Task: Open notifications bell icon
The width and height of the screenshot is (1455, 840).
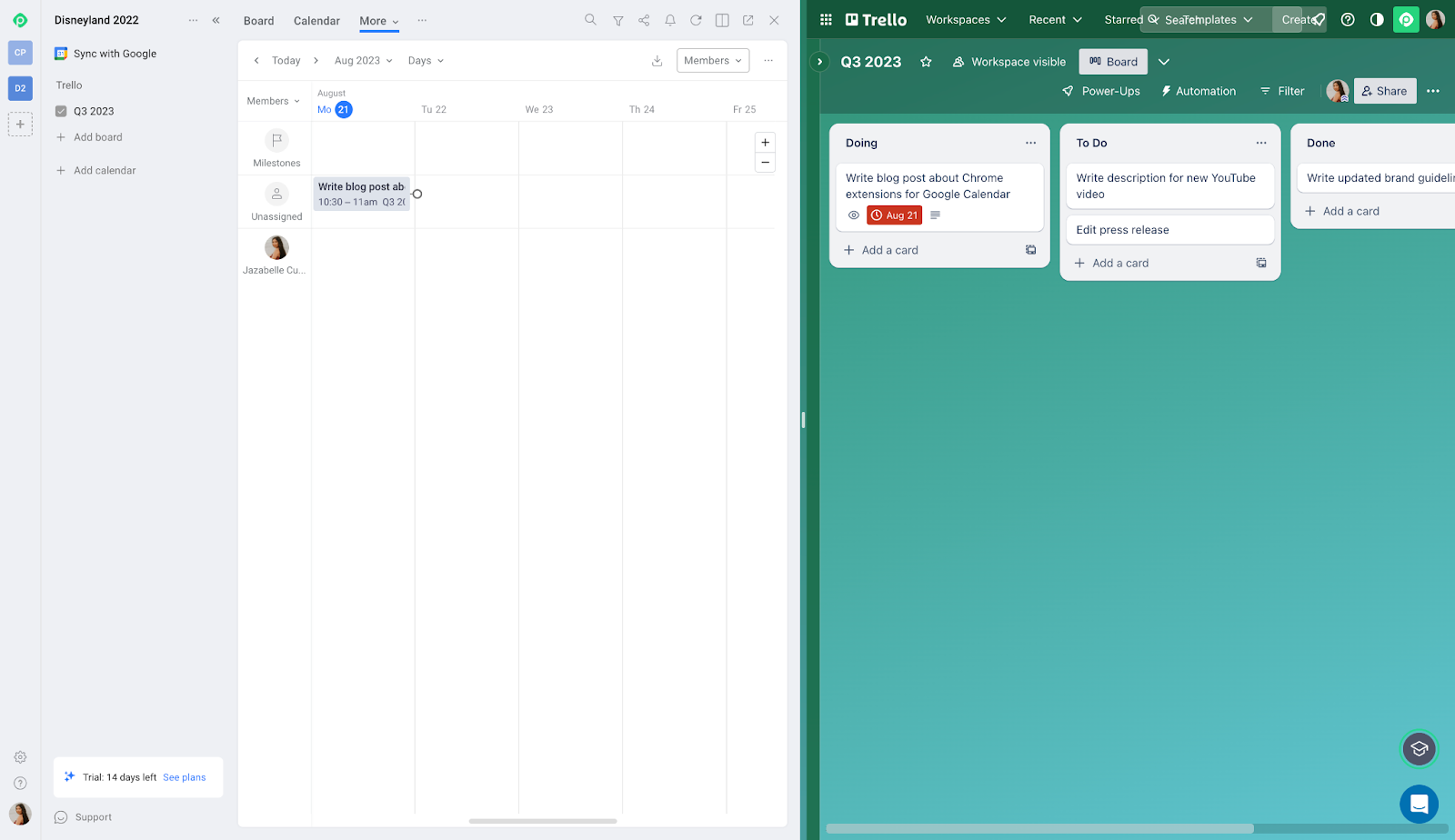Action: point(670,20)
